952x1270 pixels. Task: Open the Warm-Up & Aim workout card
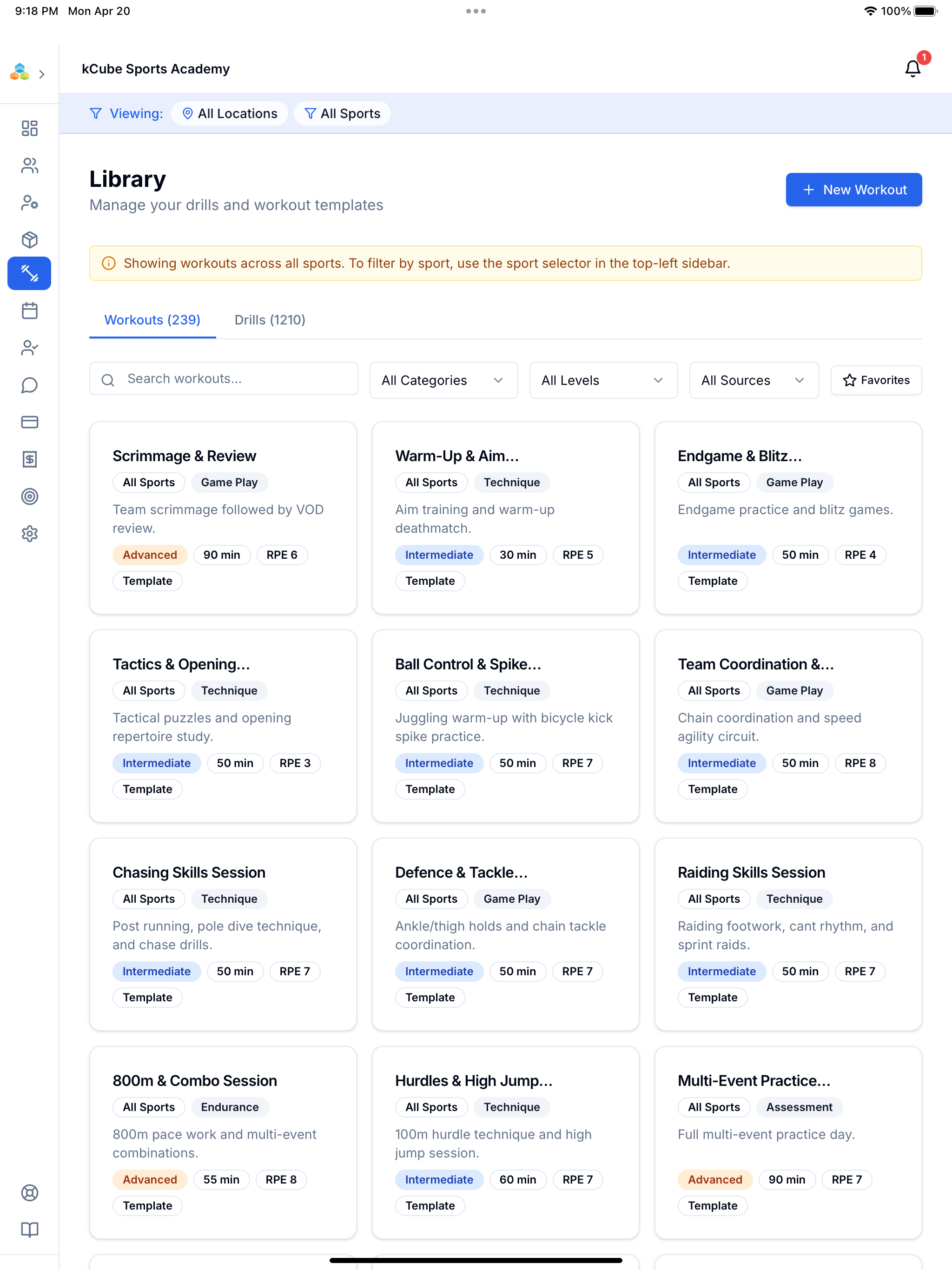(505, 518)
